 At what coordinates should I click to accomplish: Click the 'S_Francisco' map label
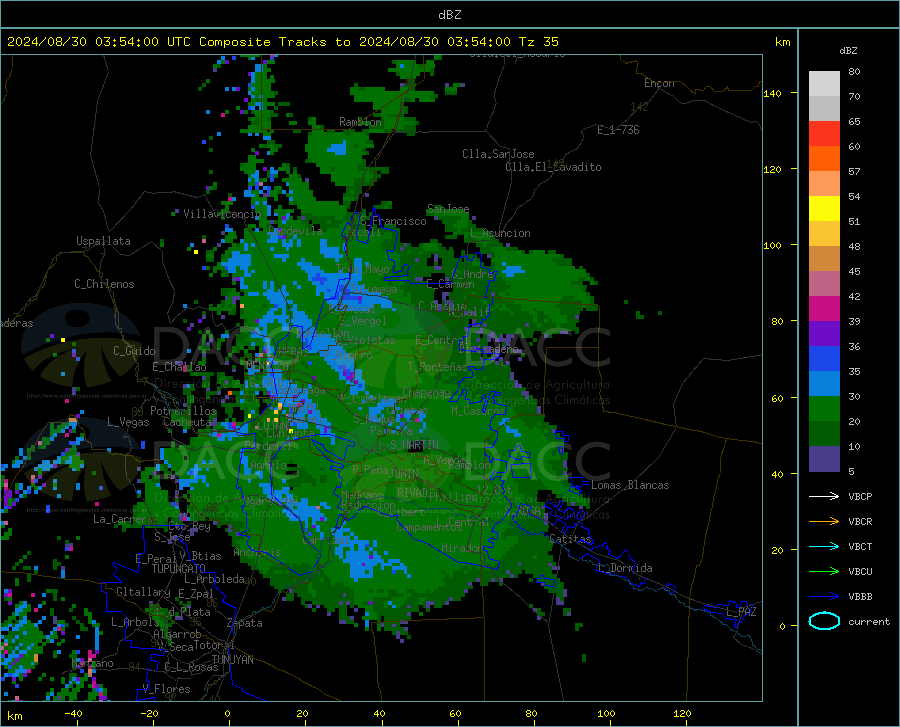point(393,221)
